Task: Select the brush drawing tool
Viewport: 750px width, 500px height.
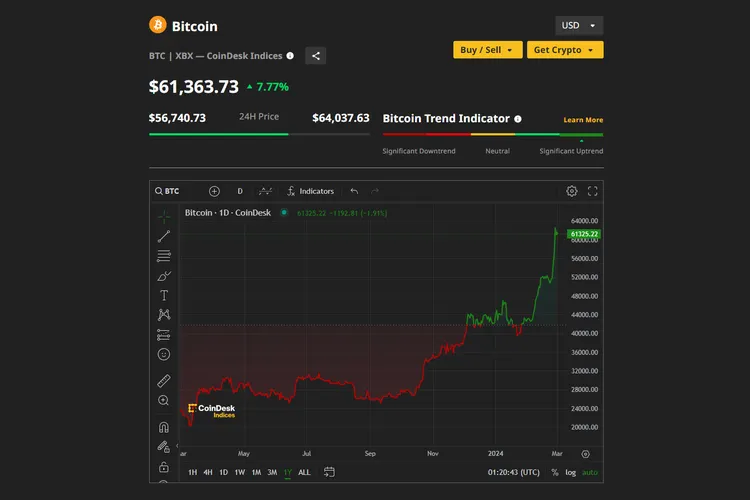Action: tap(164, 276)
